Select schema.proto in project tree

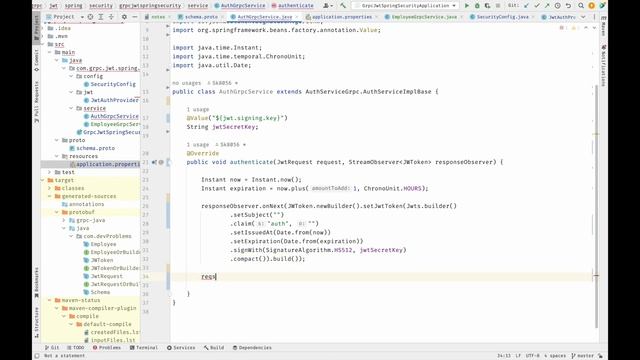(x=95, y=148)
